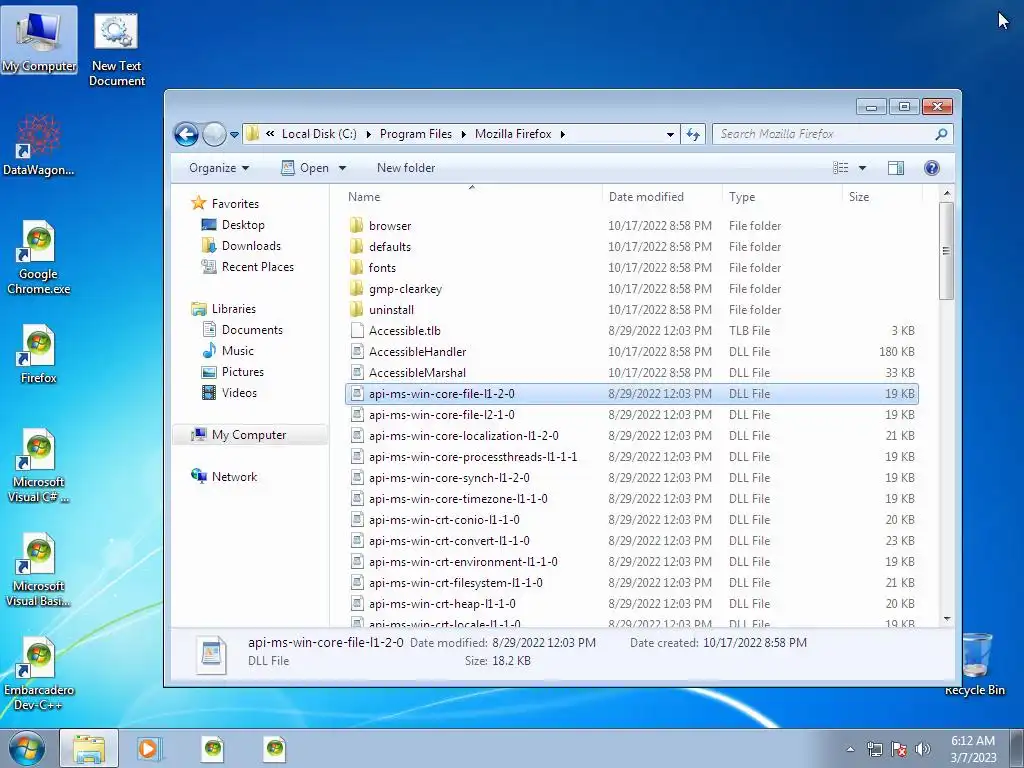Open the view options dropdown arrow

[862, 168]
